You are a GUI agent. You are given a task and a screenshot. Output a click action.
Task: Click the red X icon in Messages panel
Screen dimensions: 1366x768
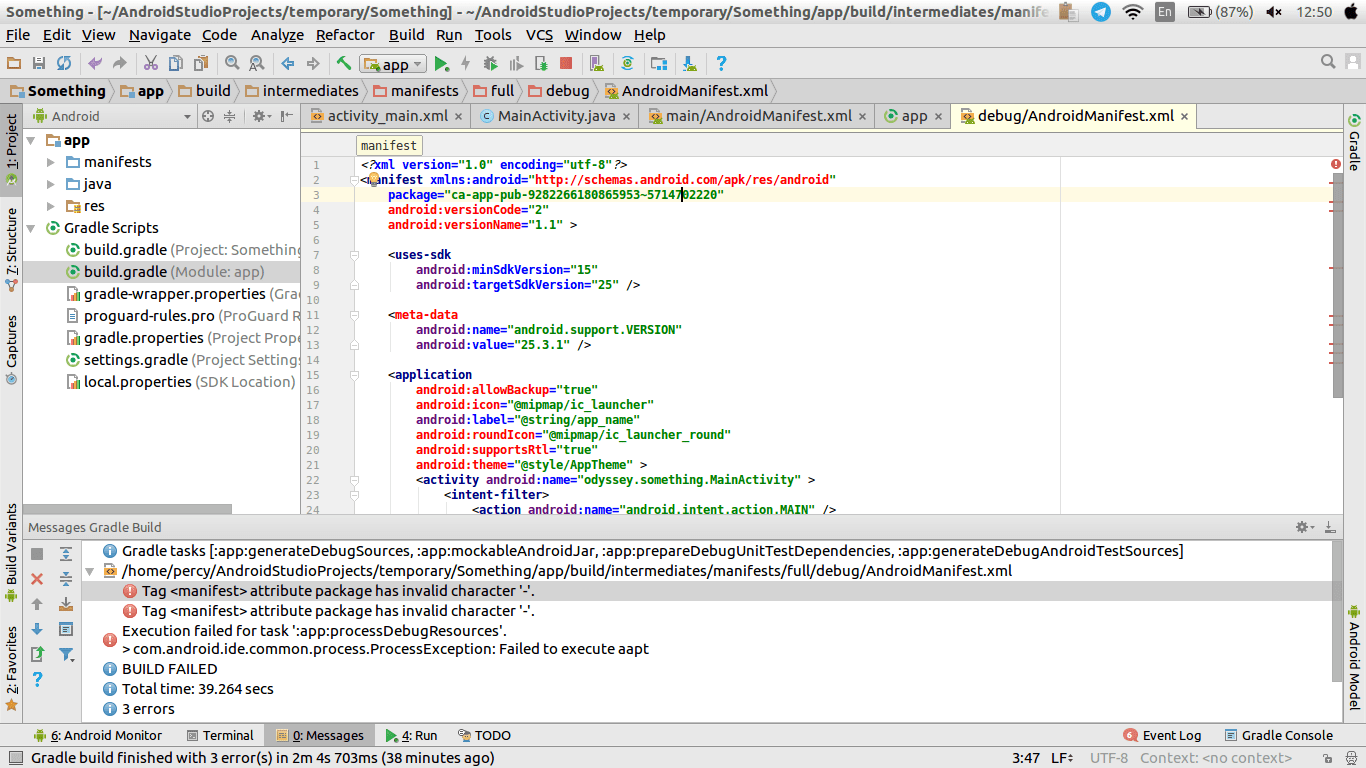pos(37,578)
